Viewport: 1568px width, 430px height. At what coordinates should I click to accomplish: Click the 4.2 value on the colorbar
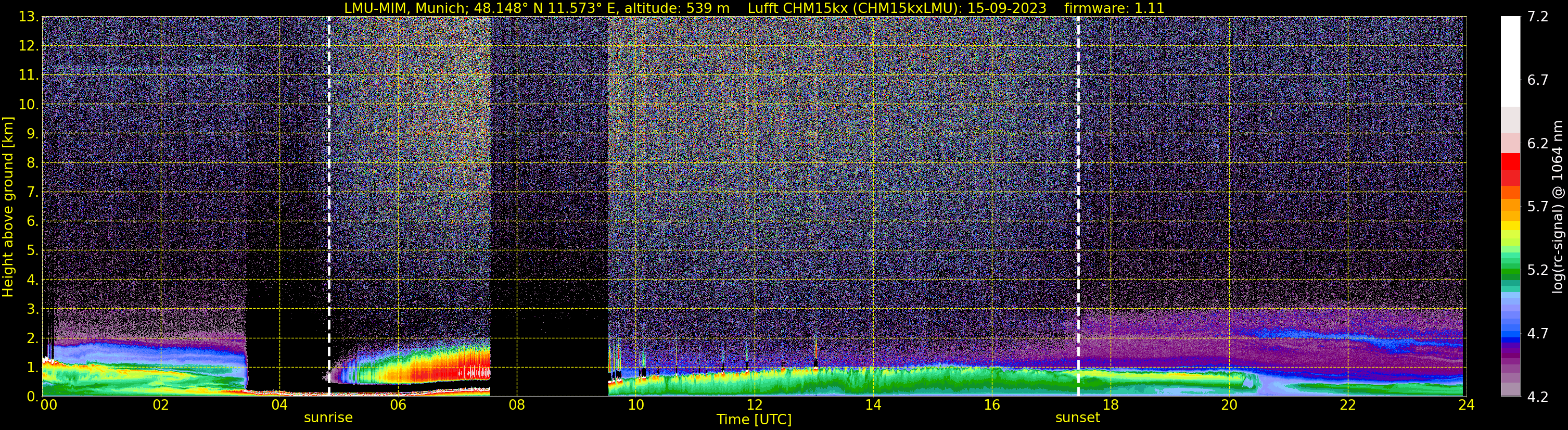click(1538, 397)
